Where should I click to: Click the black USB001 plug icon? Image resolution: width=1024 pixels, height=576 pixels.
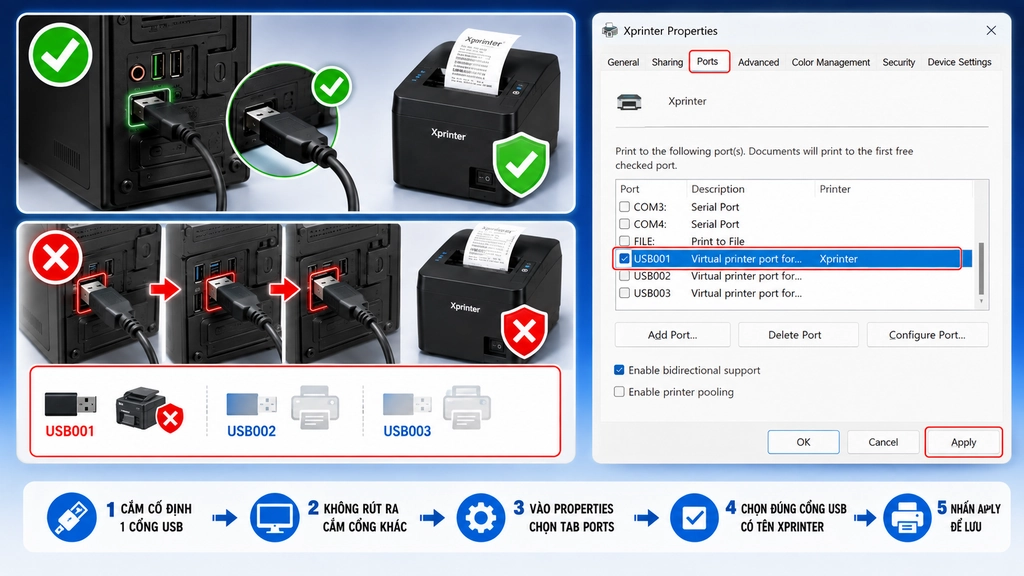[x=70, y=404]
